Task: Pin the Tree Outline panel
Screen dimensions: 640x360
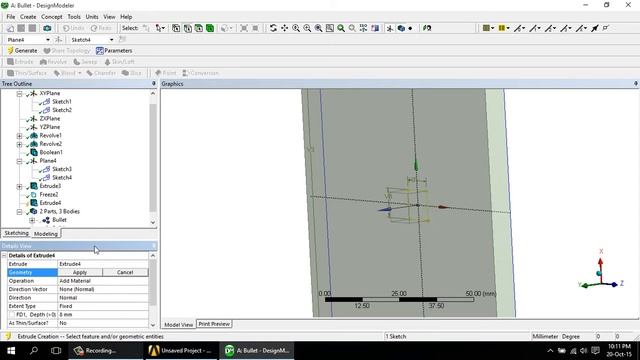Action: pyautogui.click(x=153, y=84)
